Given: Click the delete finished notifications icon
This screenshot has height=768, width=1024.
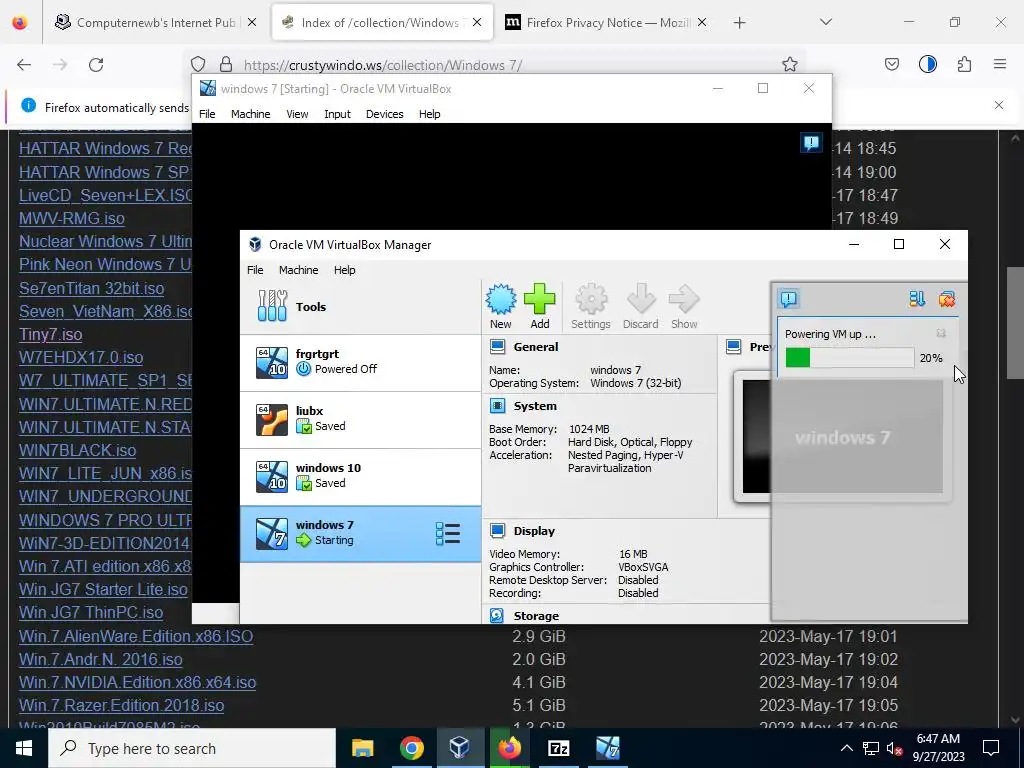Looking at the screenshot, I should (x=946, y=299).
